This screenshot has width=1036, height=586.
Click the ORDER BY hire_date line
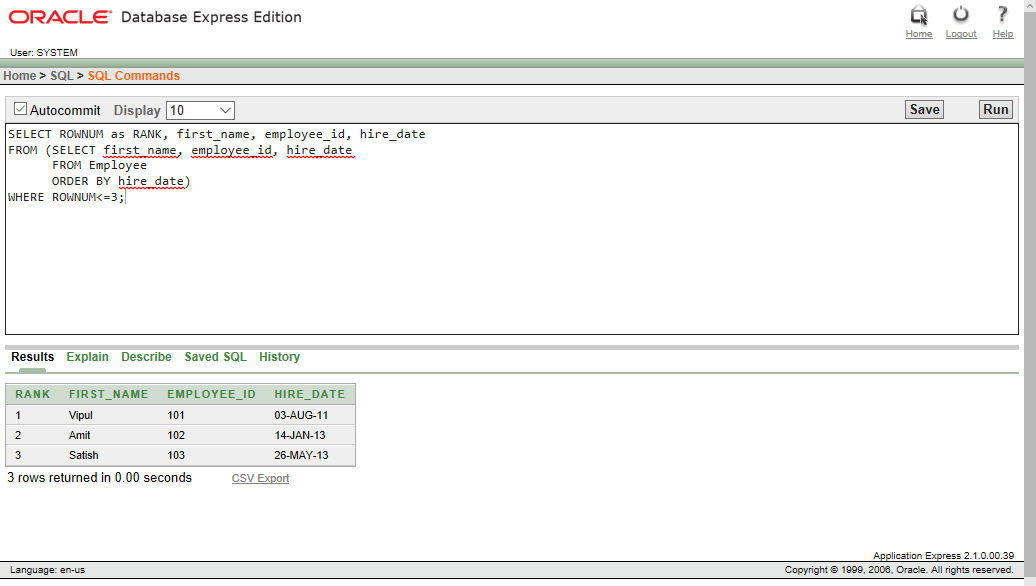point(121,181)
